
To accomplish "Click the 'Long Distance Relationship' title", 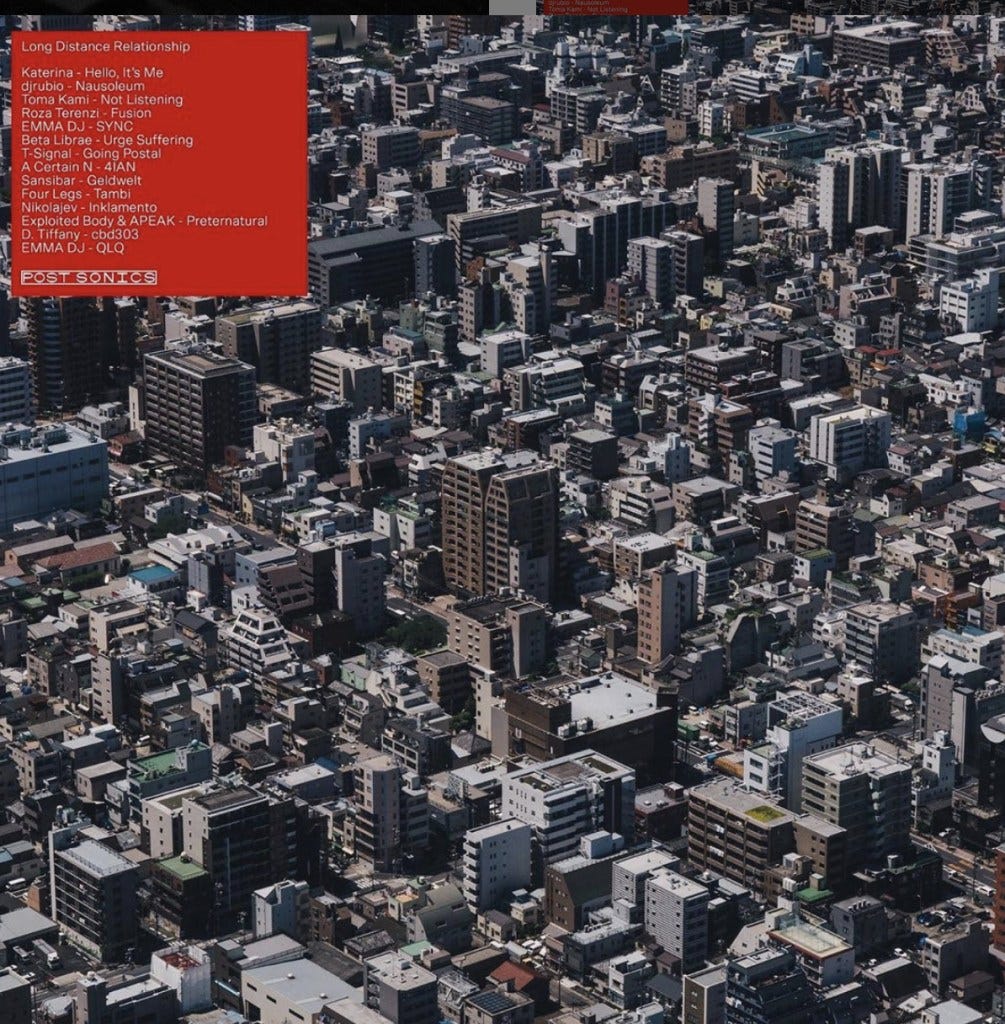I will [105, 46].
